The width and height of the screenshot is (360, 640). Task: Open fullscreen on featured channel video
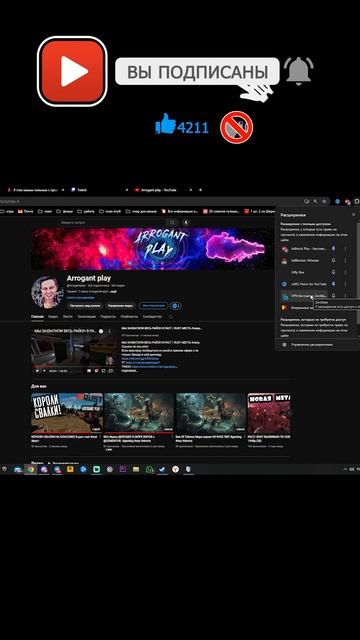click(x=111, y=371)
